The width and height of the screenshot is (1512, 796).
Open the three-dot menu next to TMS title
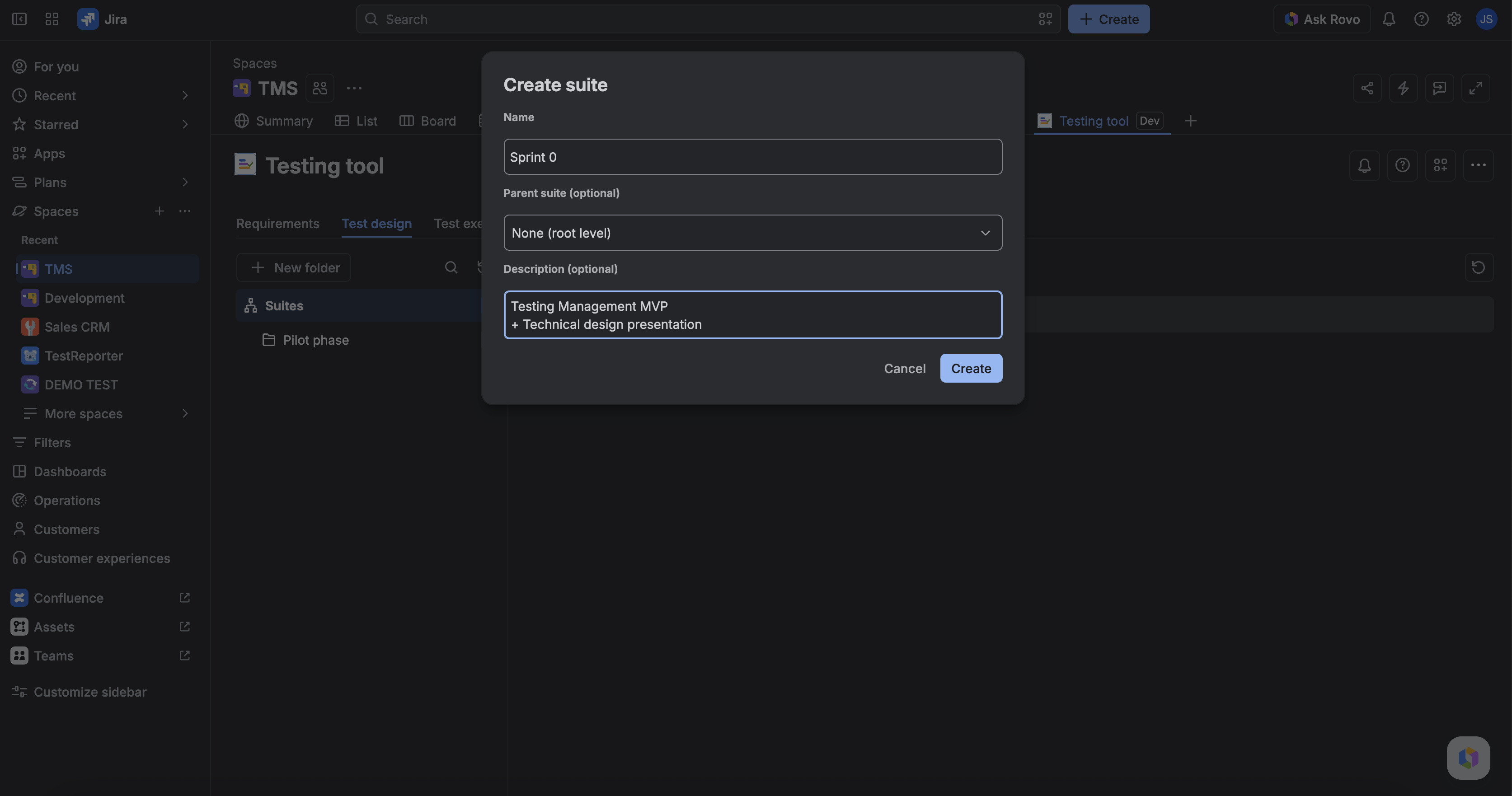click(x=354, y=88)
